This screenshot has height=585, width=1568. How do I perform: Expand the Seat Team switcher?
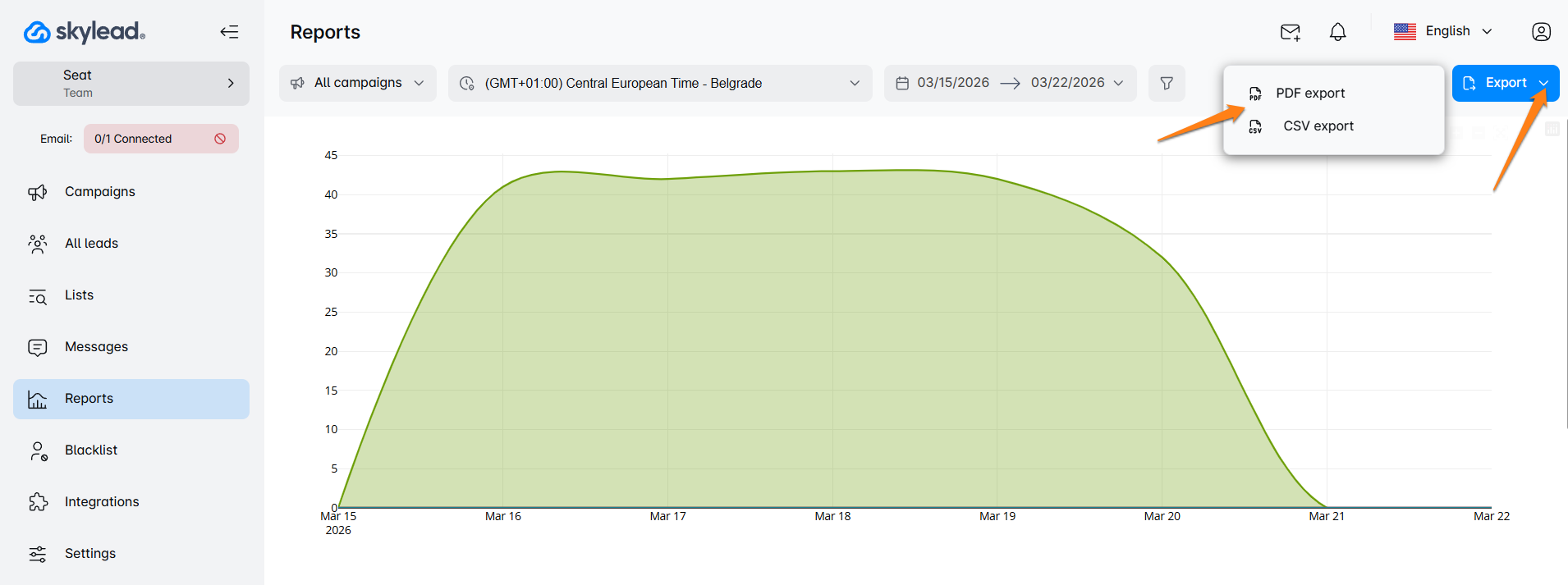click(131, 83)
